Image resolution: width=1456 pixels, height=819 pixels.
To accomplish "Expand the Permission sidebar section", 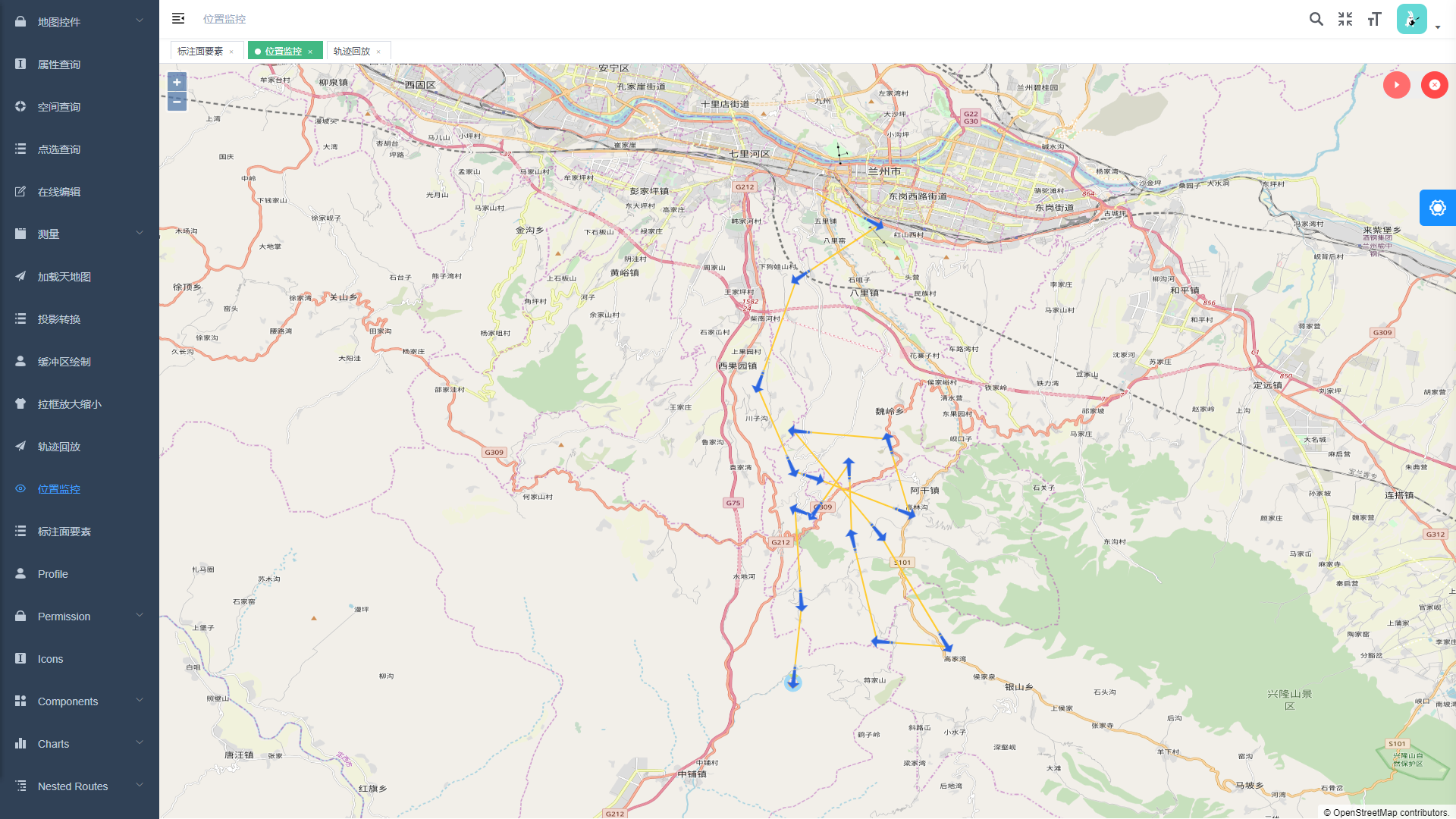I will coord(79,615).
